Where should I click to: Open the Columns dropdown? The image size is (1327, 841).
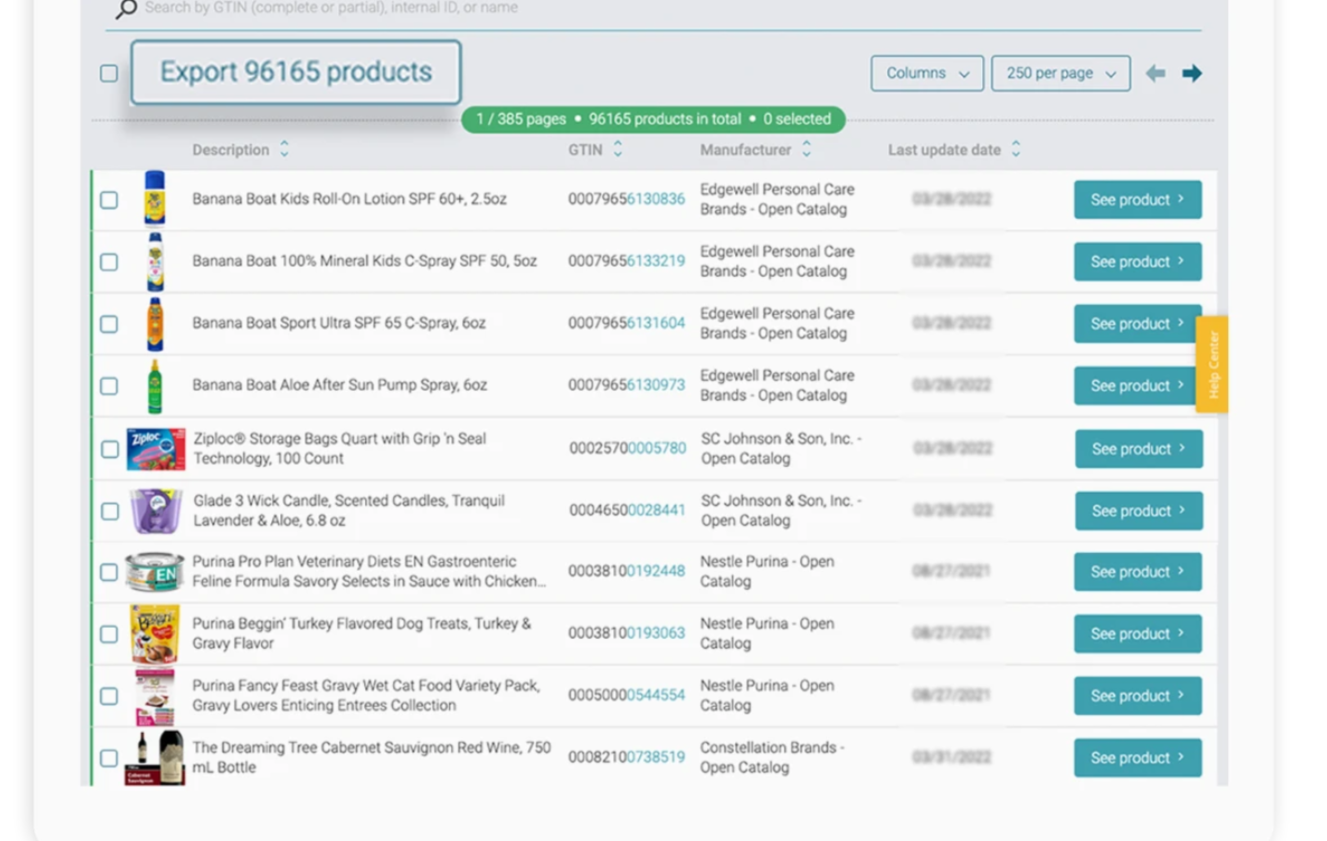click(x=927, y=73)
